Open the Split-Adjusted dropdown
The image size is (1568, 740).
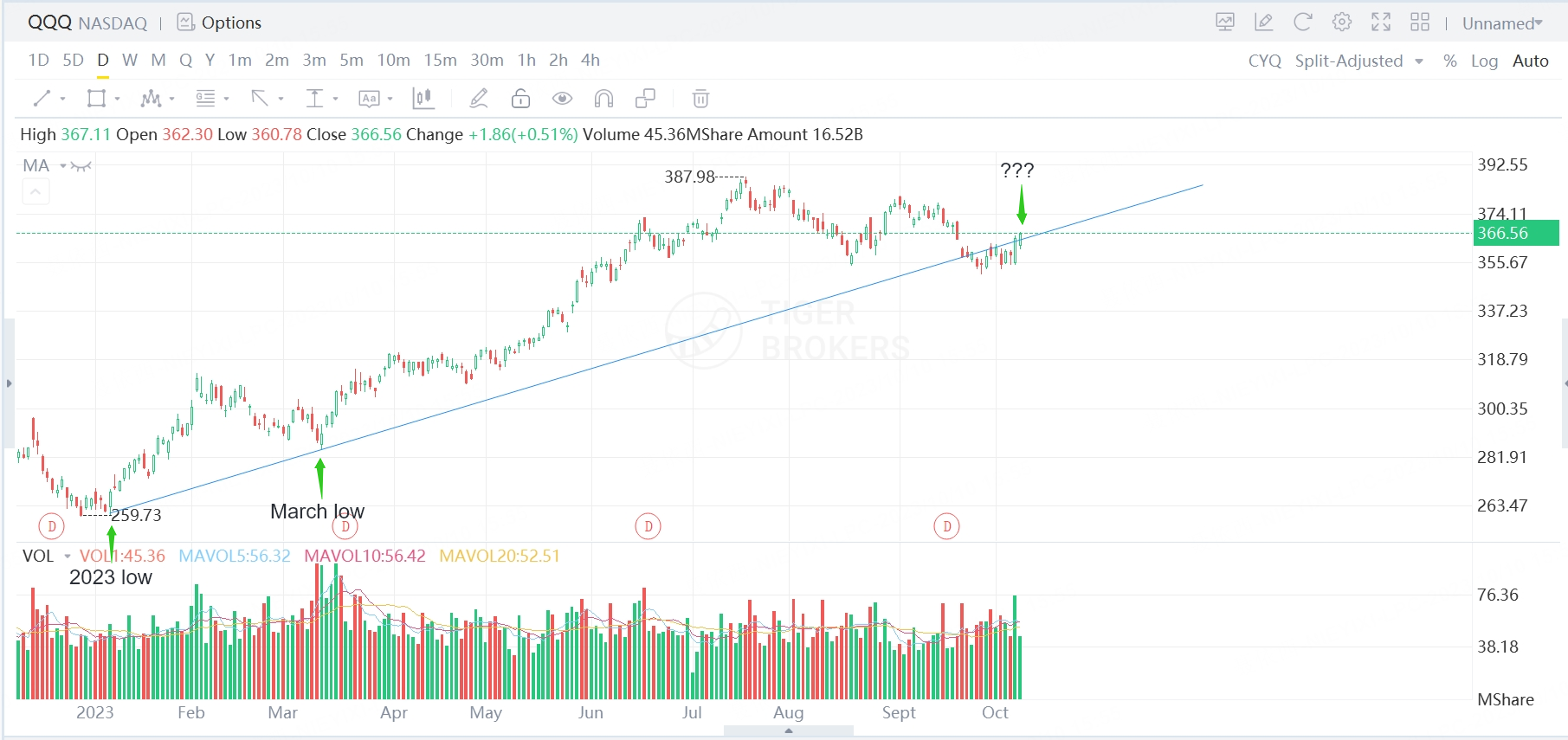[1358, 61]
